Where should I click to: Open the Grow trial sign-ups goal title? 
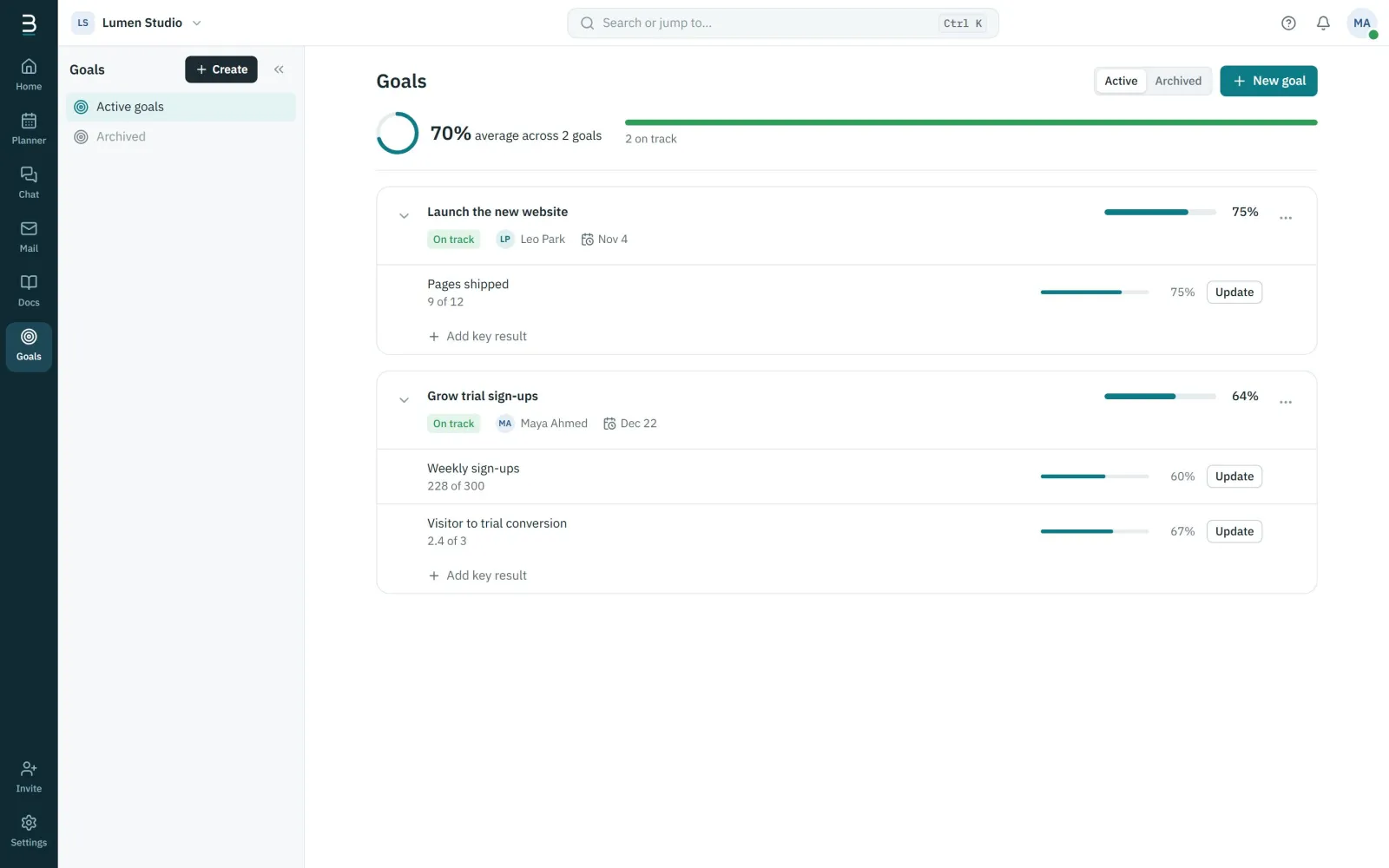(x=483, y=396)
